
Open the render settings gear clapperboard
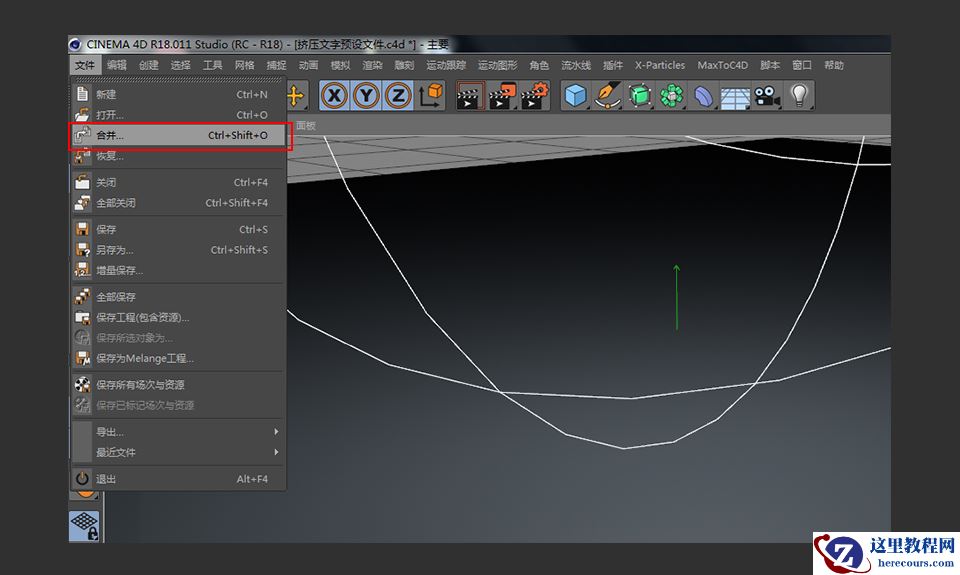[534, 96]
